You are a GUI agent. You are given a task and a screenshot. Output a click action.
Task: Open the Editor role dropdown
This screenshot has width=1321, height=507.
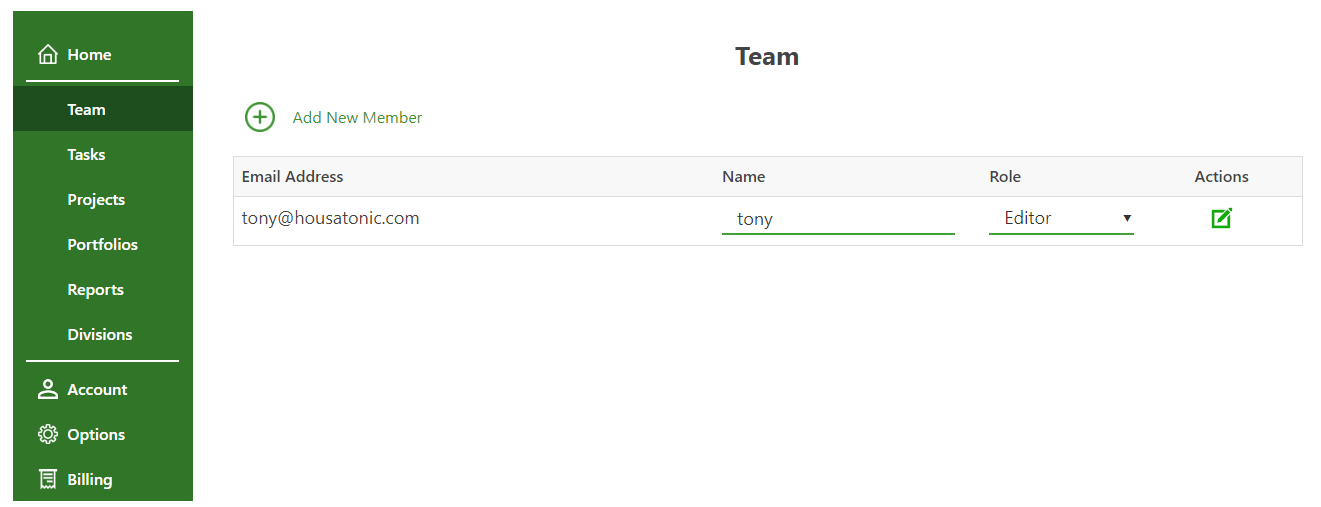(1061, 218)
